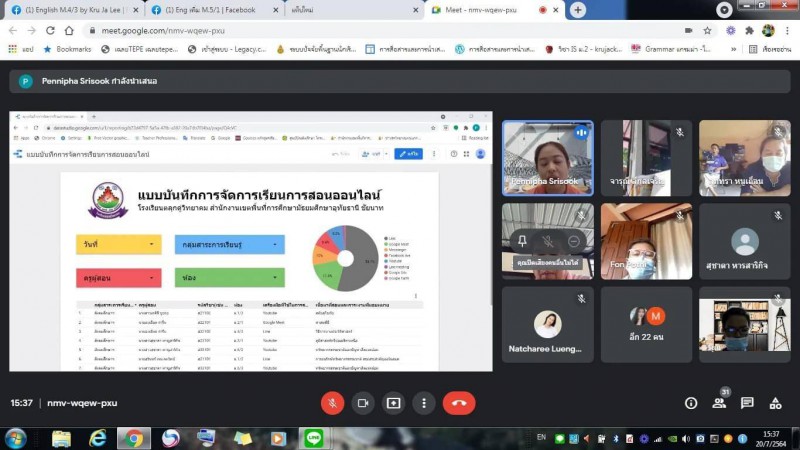The width and height of the screenshot is (800, 450).
Task: Switch to the English M.4/3 Facebook tab
Action: click(x=72, y=9)
